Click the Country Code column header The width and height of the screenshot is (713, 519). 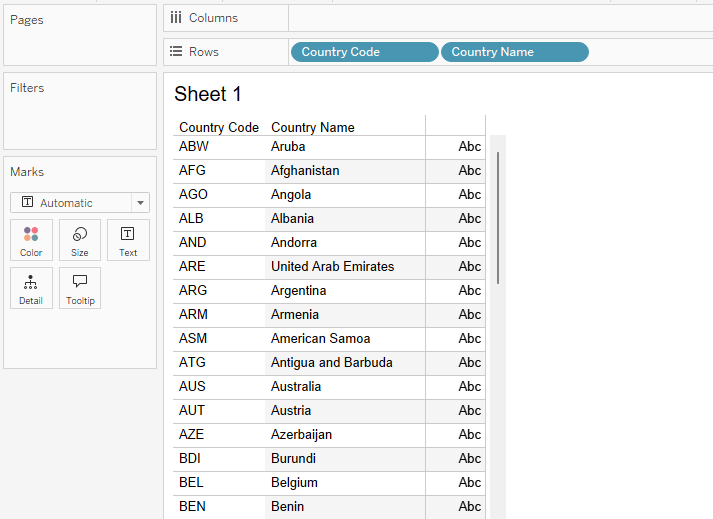[219, 127]
